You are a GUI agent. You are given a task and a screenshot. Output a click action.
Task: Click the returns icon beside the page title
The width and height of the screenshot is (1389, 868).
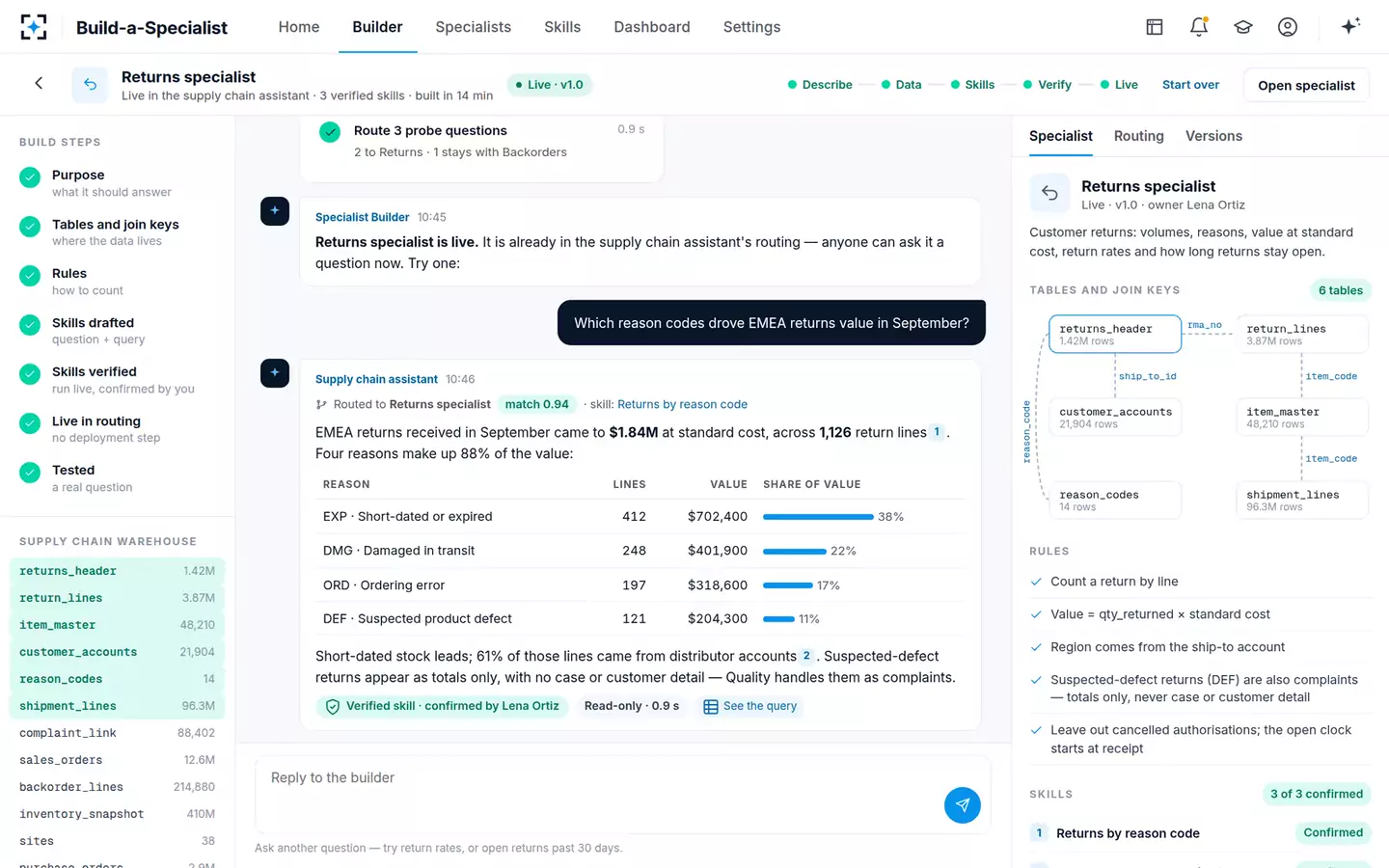click(x=90, y=85)
